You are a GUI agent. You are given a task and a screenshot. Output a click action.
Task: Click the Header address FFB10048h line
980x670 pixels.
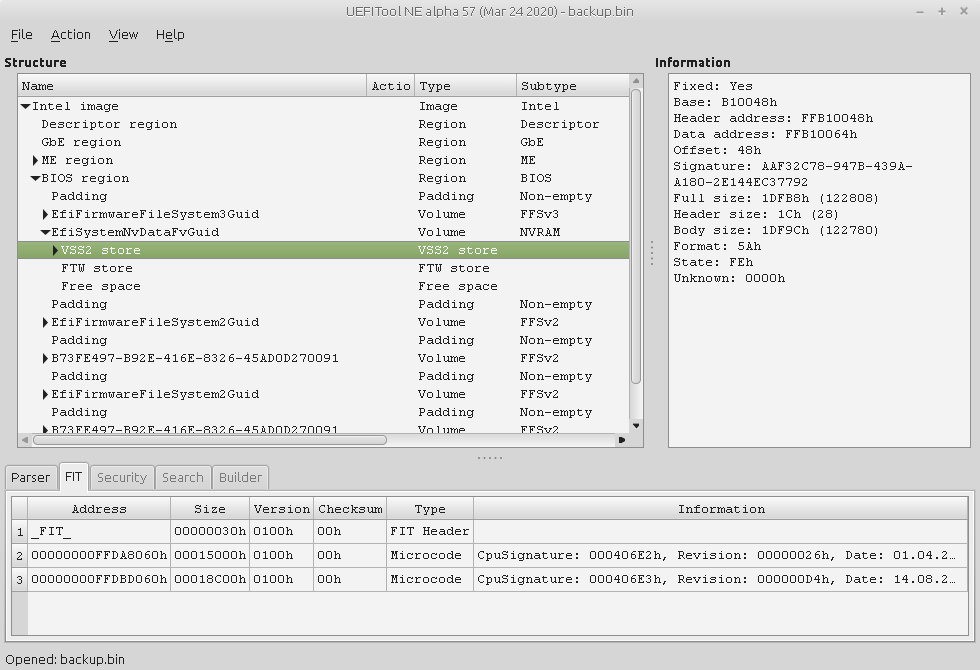773,118
